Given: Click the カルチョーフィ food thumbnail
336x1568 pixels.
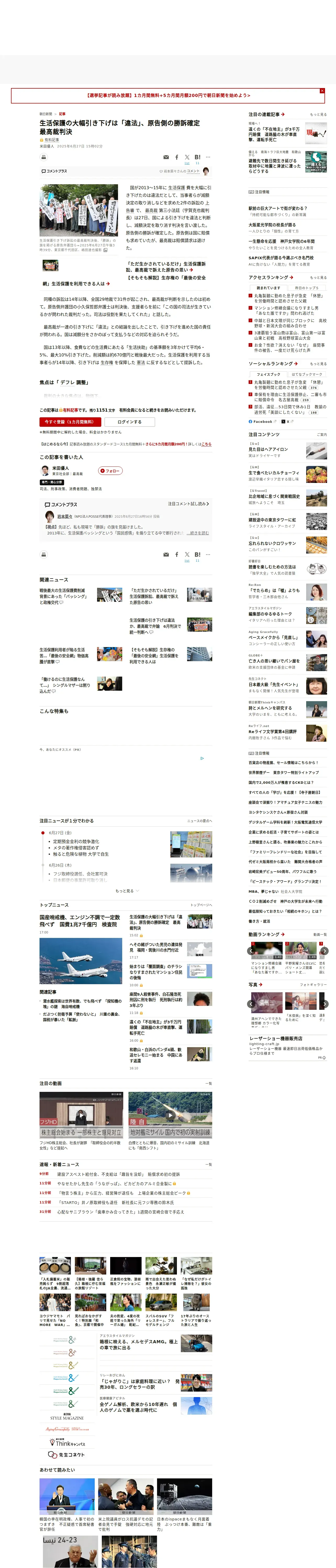Looking at the screenshot, I should [316, 474].
